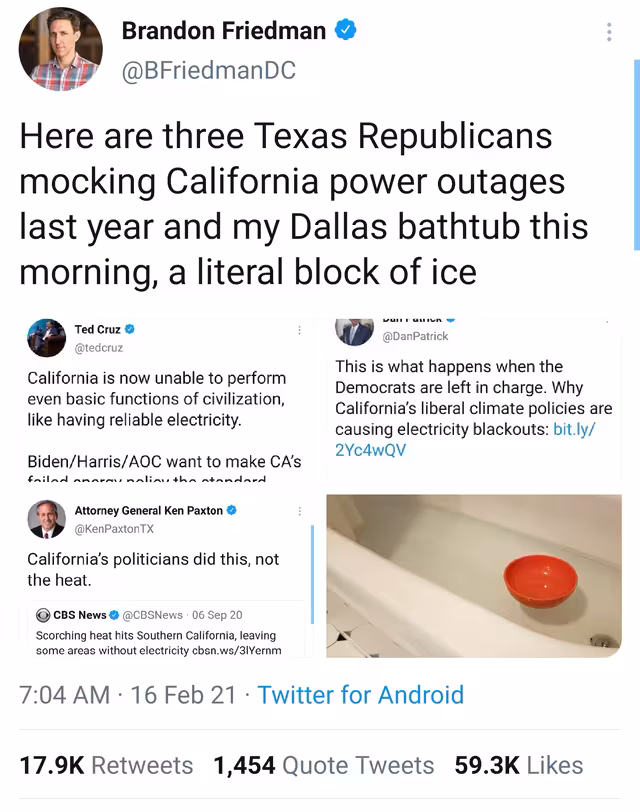The image size is (640, 812).
Task: Click Brandon Friedman's verified badge
Action: [346, 31]
